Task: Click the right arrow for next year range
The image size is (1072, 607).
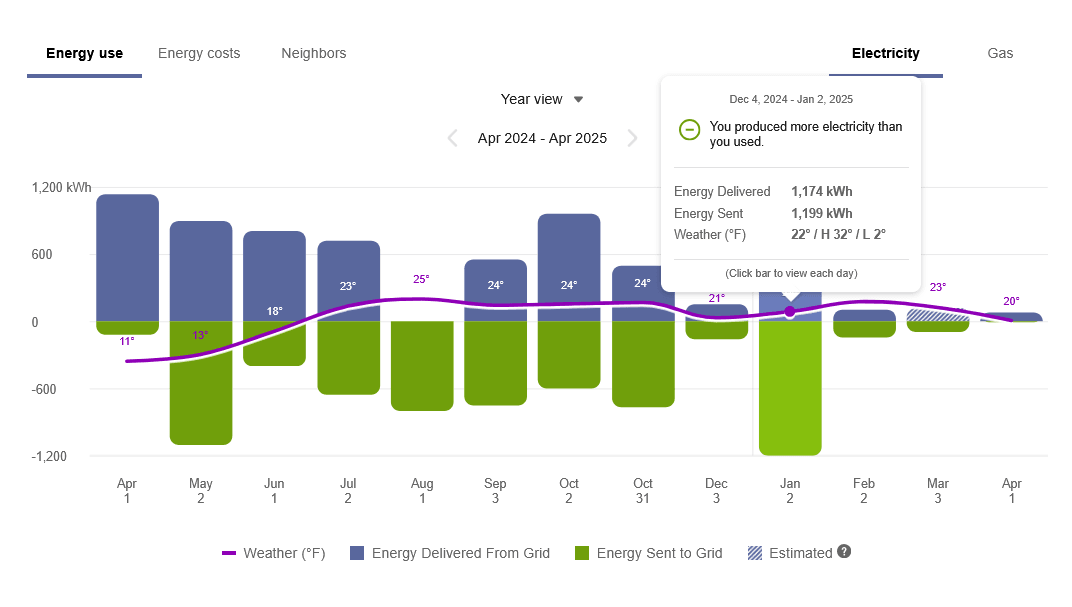Action: click(x=633, y=138)
